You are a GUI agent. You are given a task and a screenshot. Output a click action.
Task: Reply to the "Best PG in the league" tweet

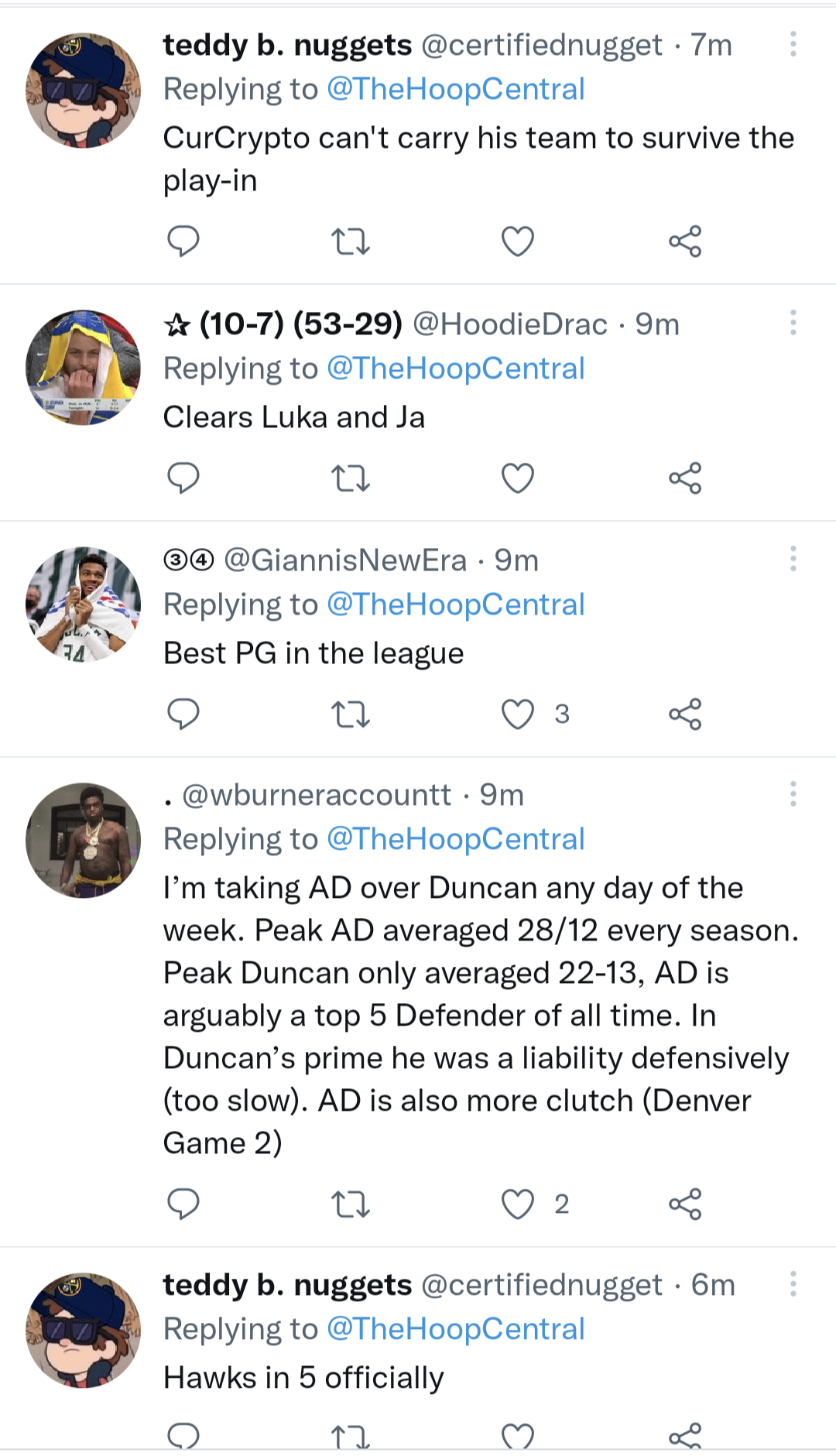[183, 714]
